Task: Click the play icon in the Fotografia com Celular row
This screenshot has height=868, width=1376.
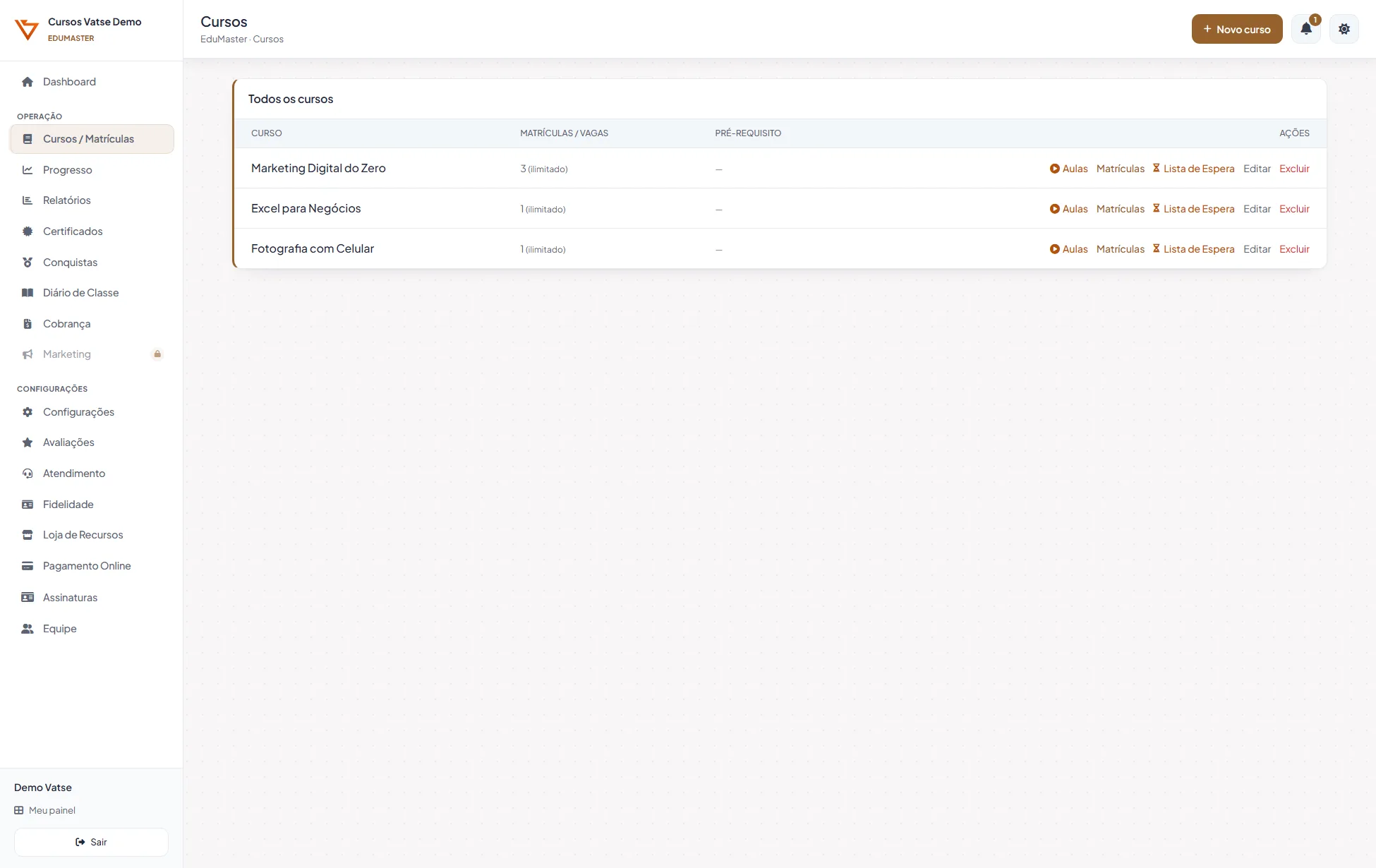Action: [x=1055, y=249]
